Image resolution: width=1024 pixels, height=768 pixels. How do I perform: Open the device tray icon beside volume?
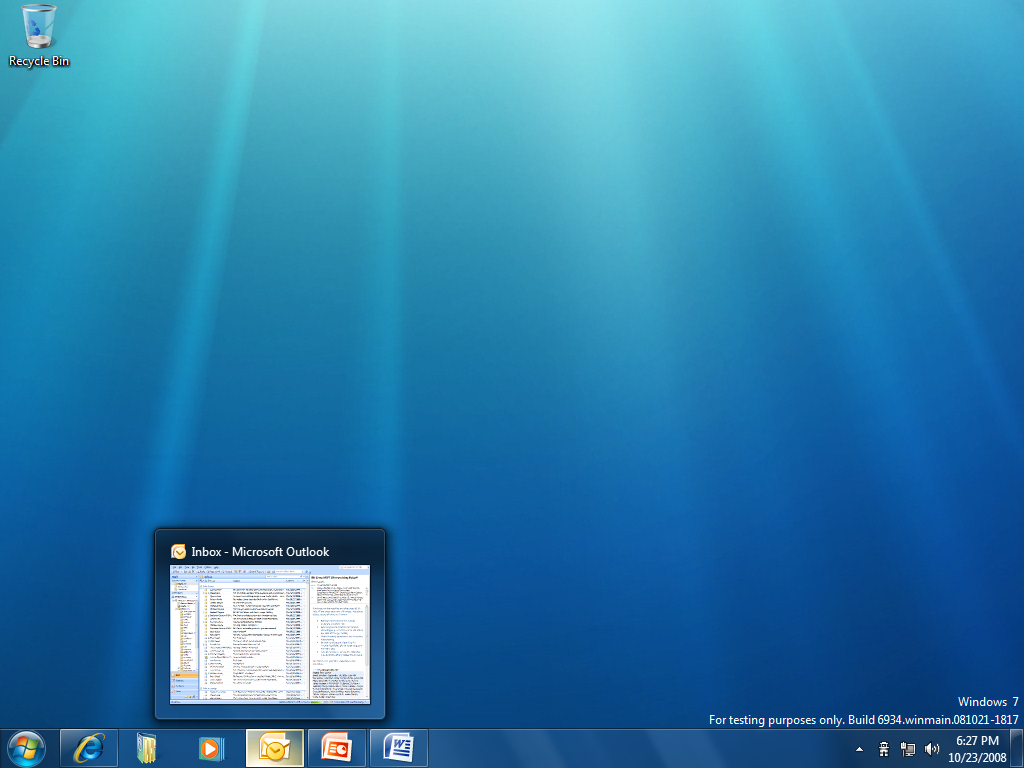(908, 748)
